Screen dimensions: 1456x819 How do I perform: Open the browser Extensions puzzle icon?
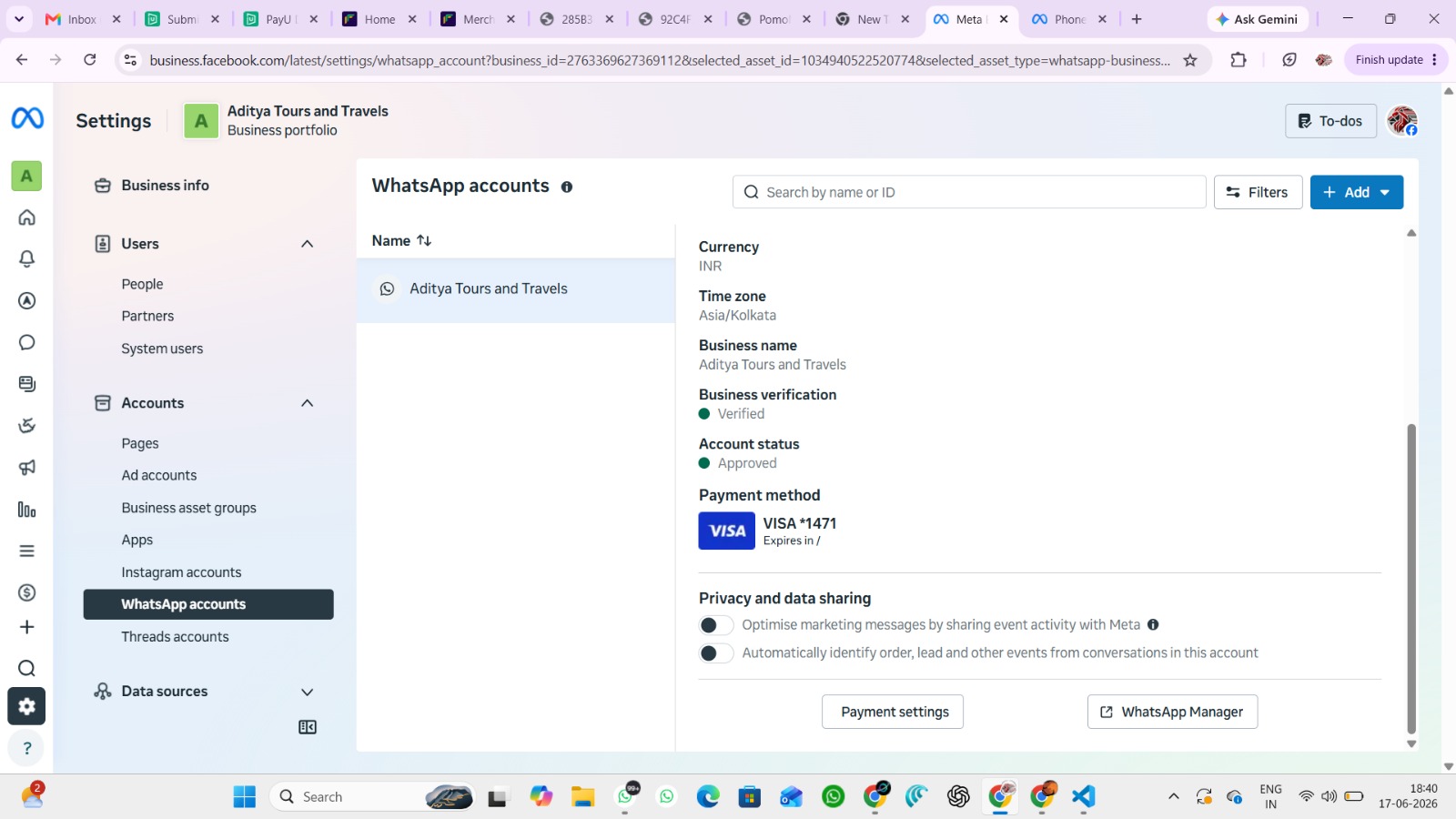tap(1239, 60)
